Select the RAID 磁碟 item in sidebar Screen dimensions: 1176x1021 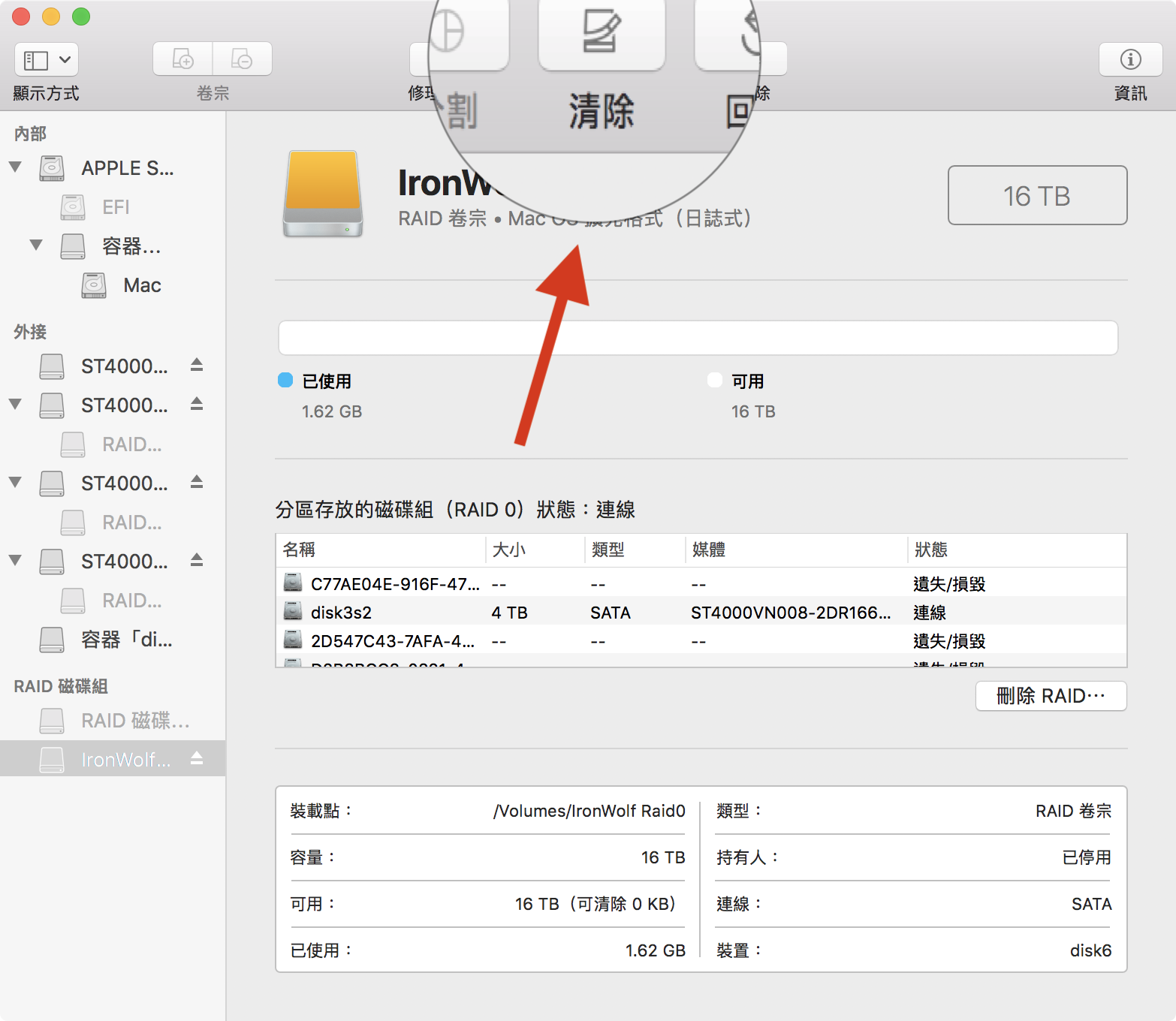coord(135,721)
